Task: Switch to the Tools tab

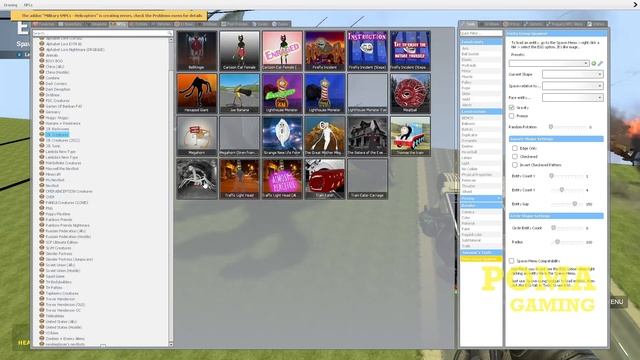Action: coord(468,24)
